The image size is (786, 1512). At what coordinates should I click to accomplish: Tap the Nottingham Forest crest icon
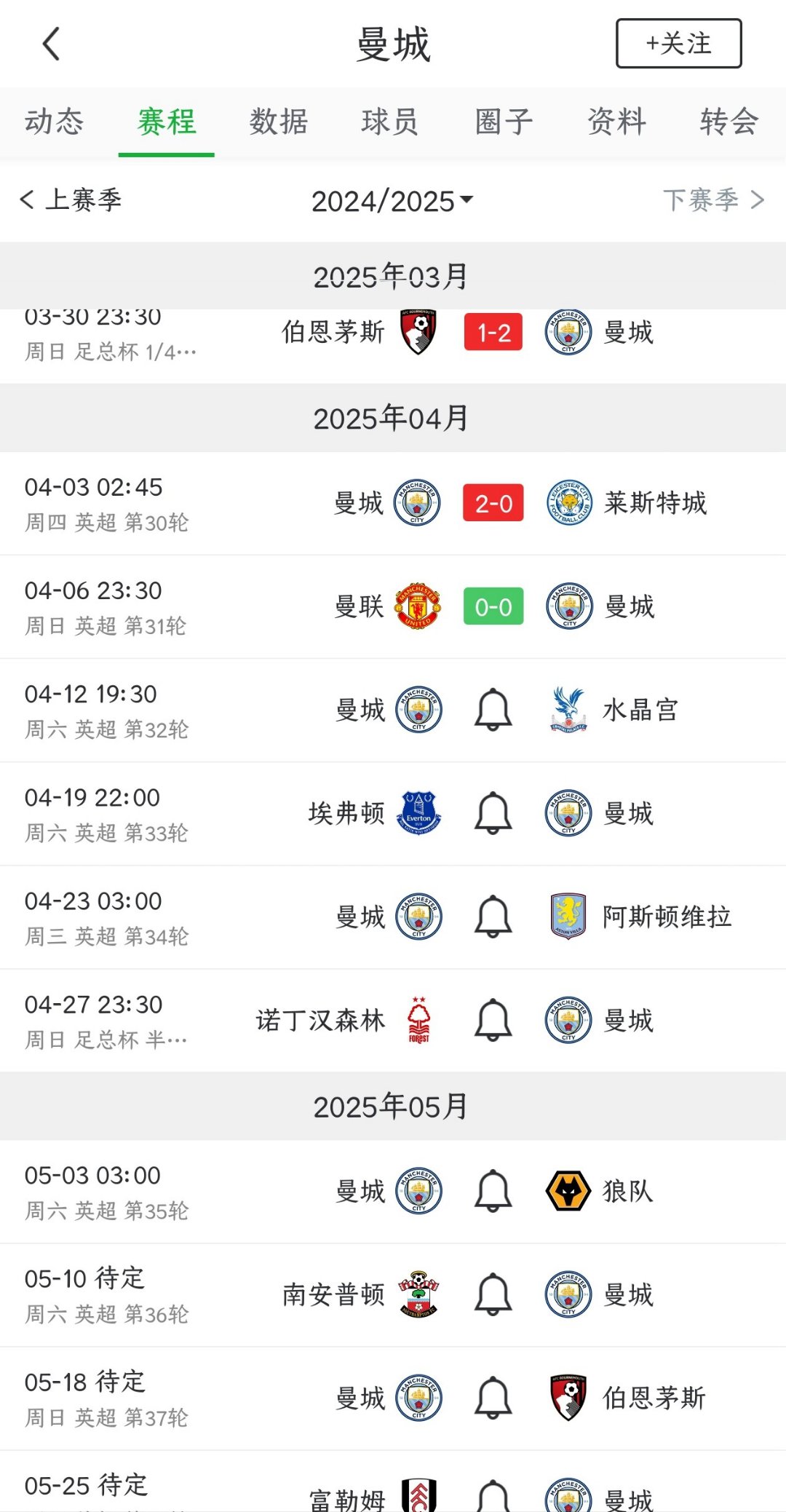click(x=418, y=1020)
